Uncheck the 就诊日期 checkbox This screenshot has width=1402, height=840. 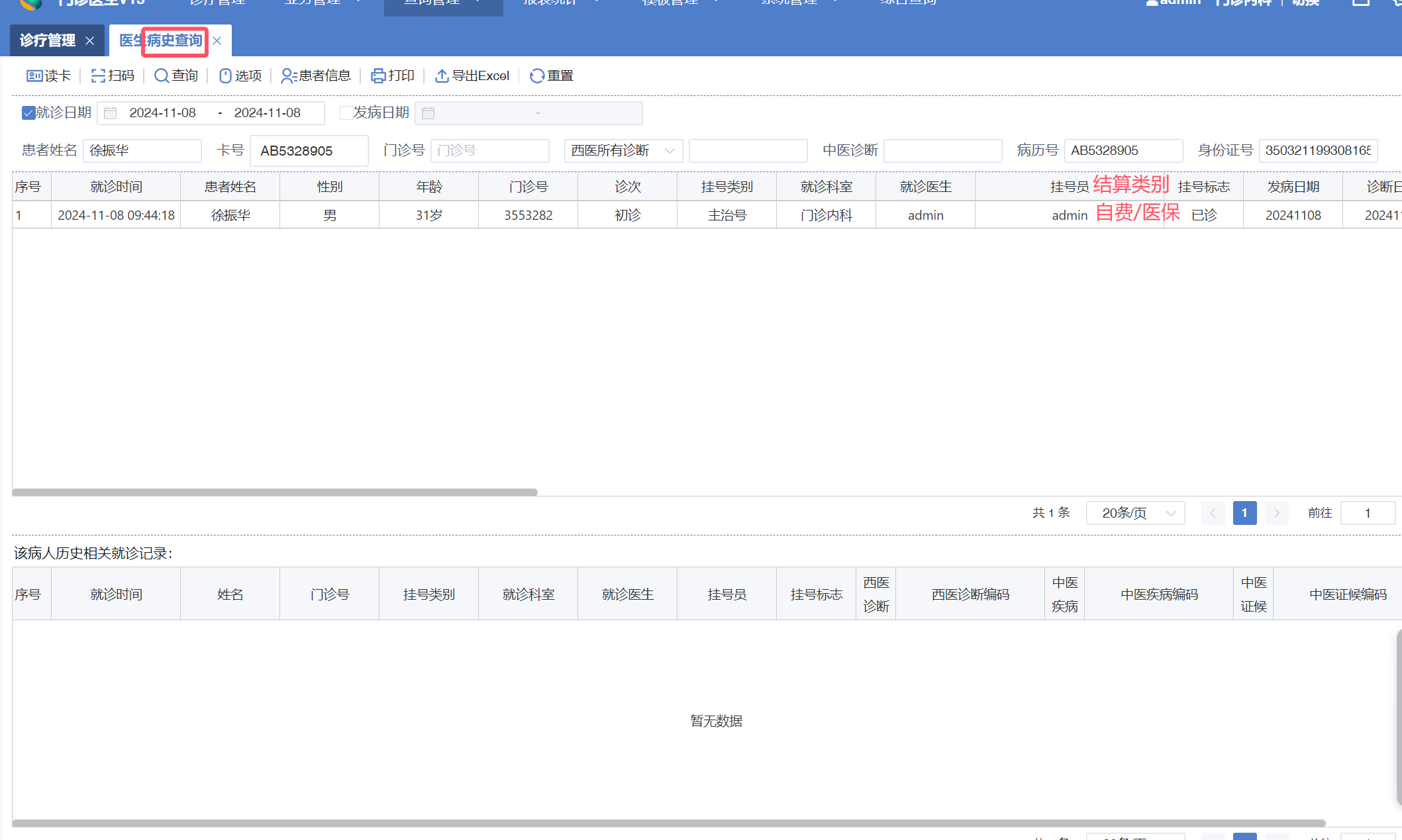[x=28, y=113]
